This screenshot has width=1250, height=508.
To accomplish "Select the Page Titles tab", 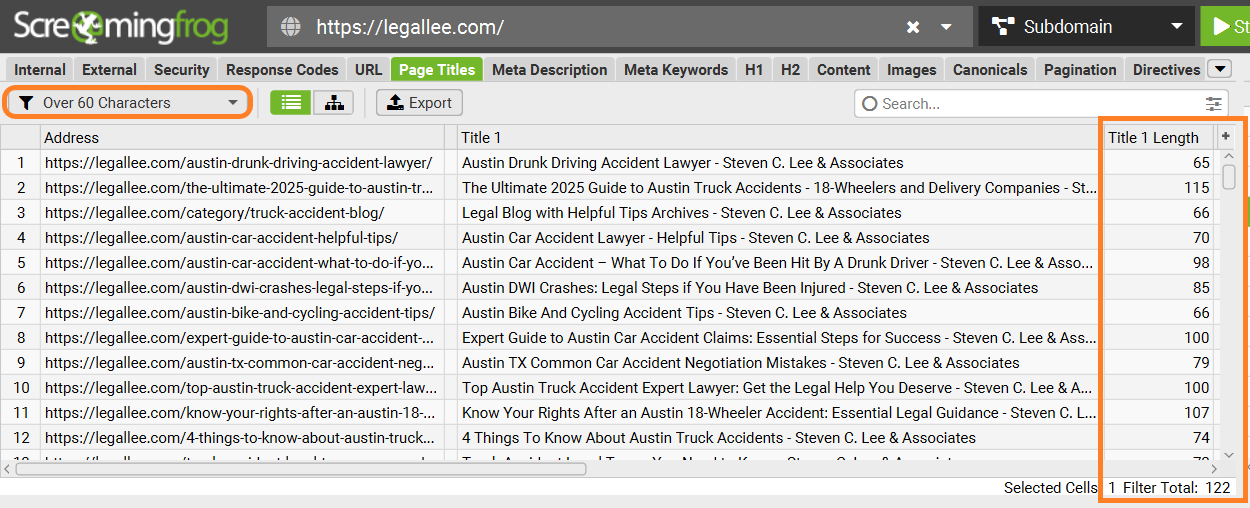I will click(x=437, y=69).
